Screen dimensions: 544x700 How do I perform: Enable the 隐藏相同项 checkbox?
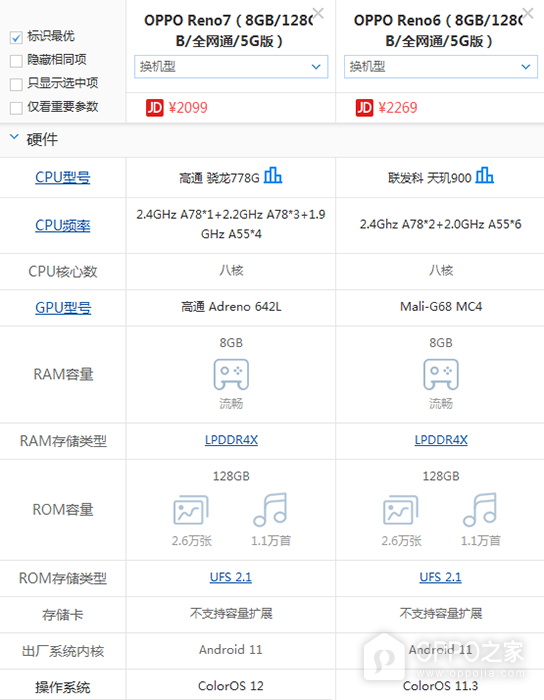click(x=16, y=61)
